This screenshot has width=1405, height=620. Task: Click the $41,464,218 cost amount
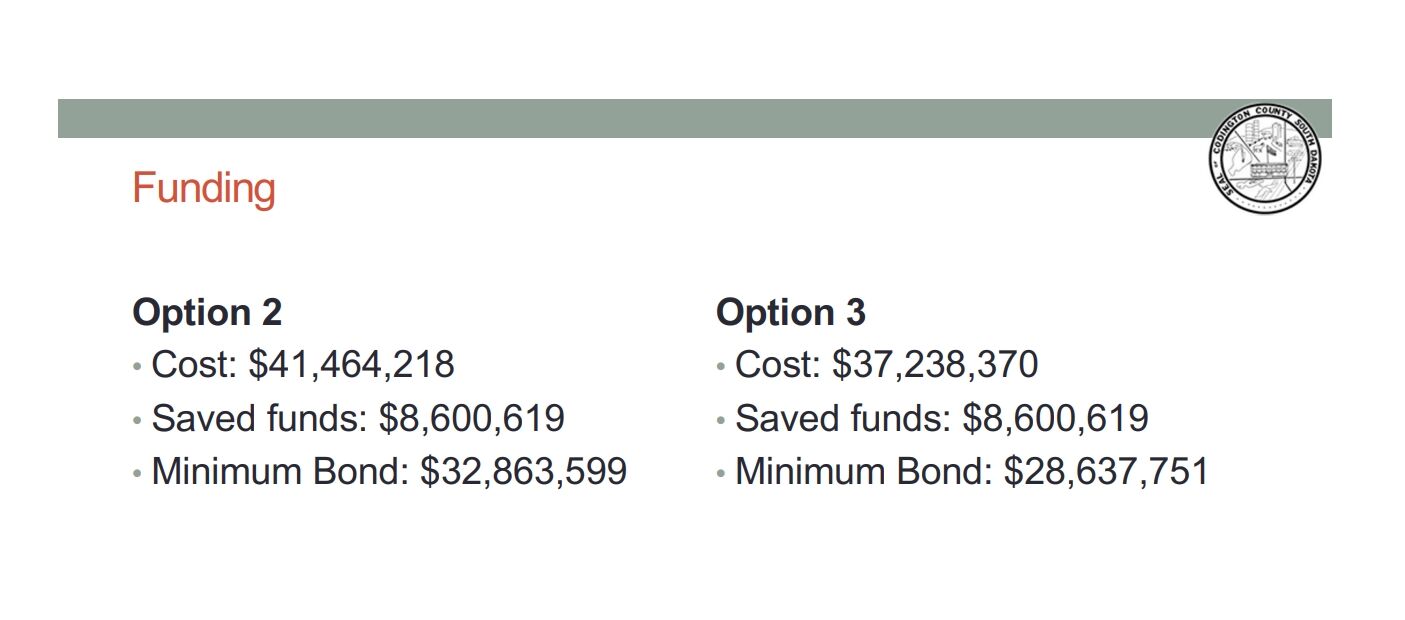pyautogui.click(x=351, y=365)
